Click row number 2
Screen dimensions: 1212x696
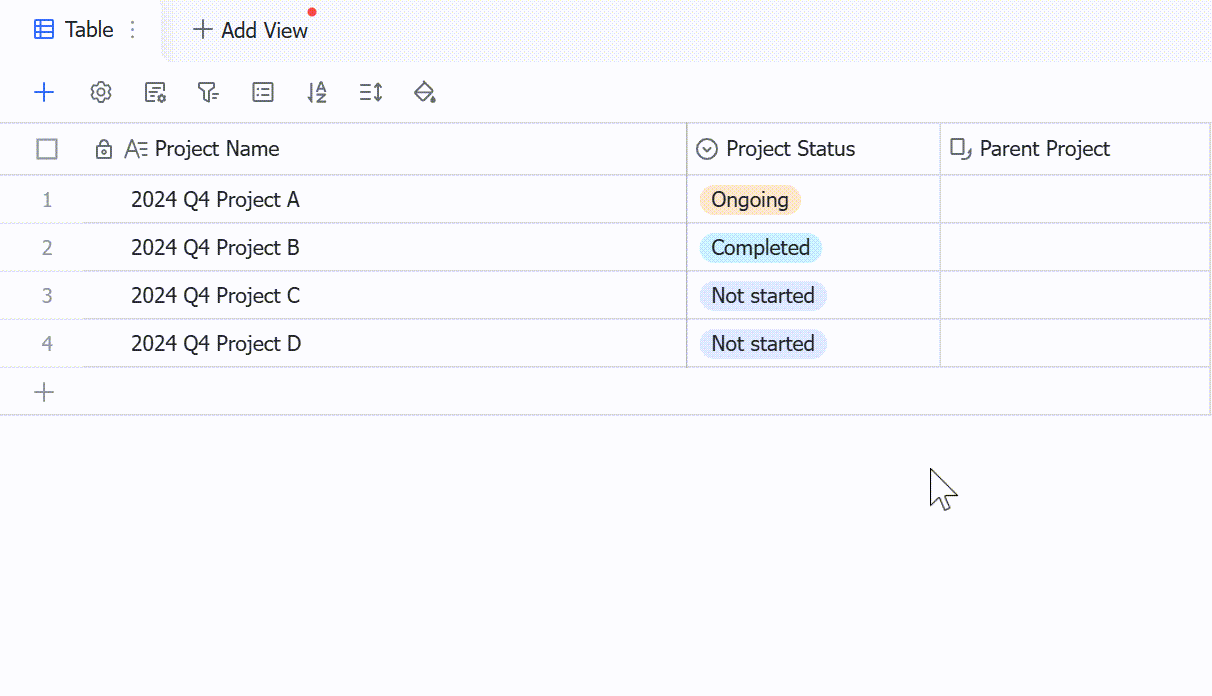click(47, 248)
